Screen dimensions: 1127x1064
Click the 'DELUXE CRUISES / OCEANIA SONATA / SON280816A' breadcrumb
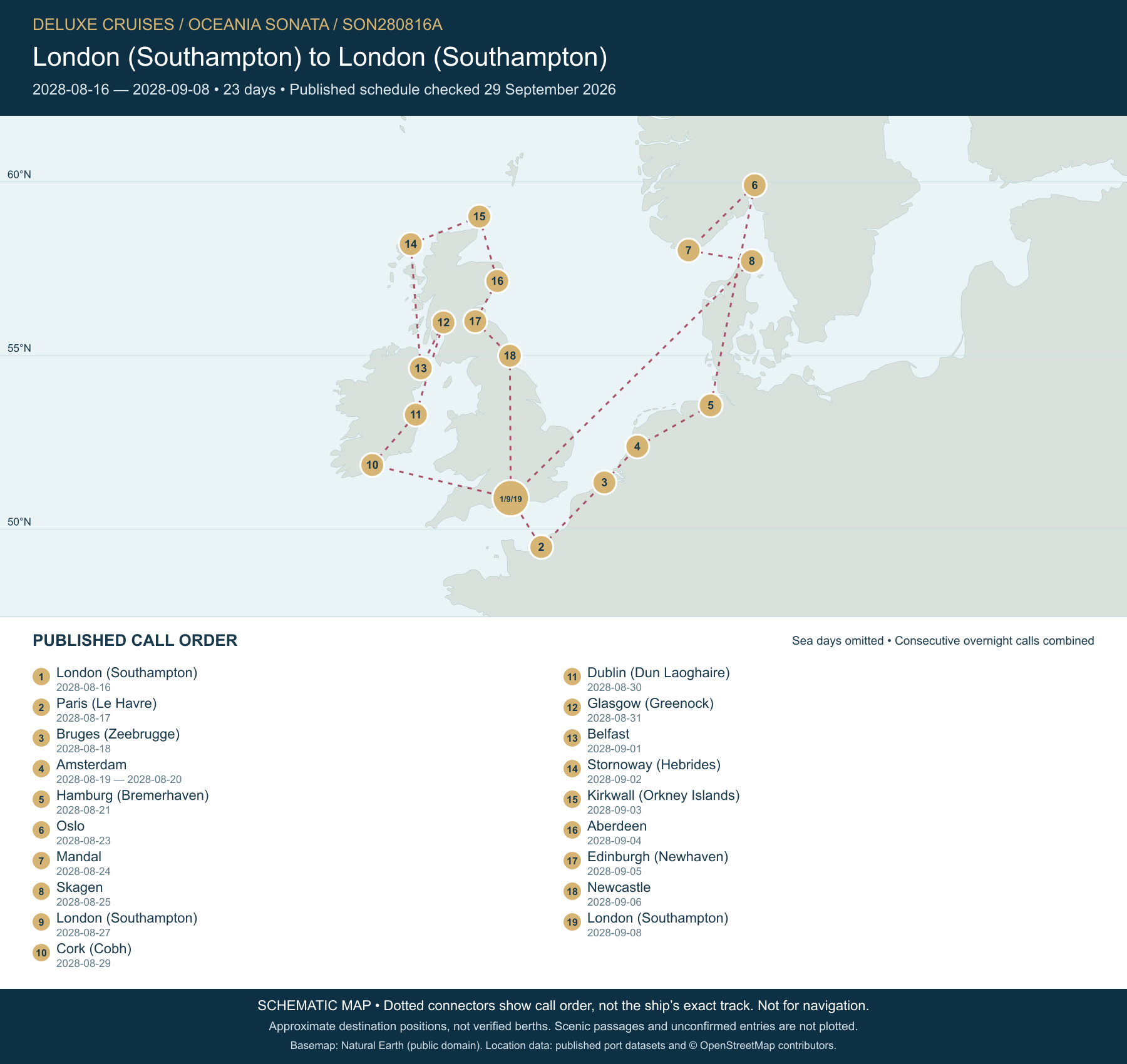point(237,24)
